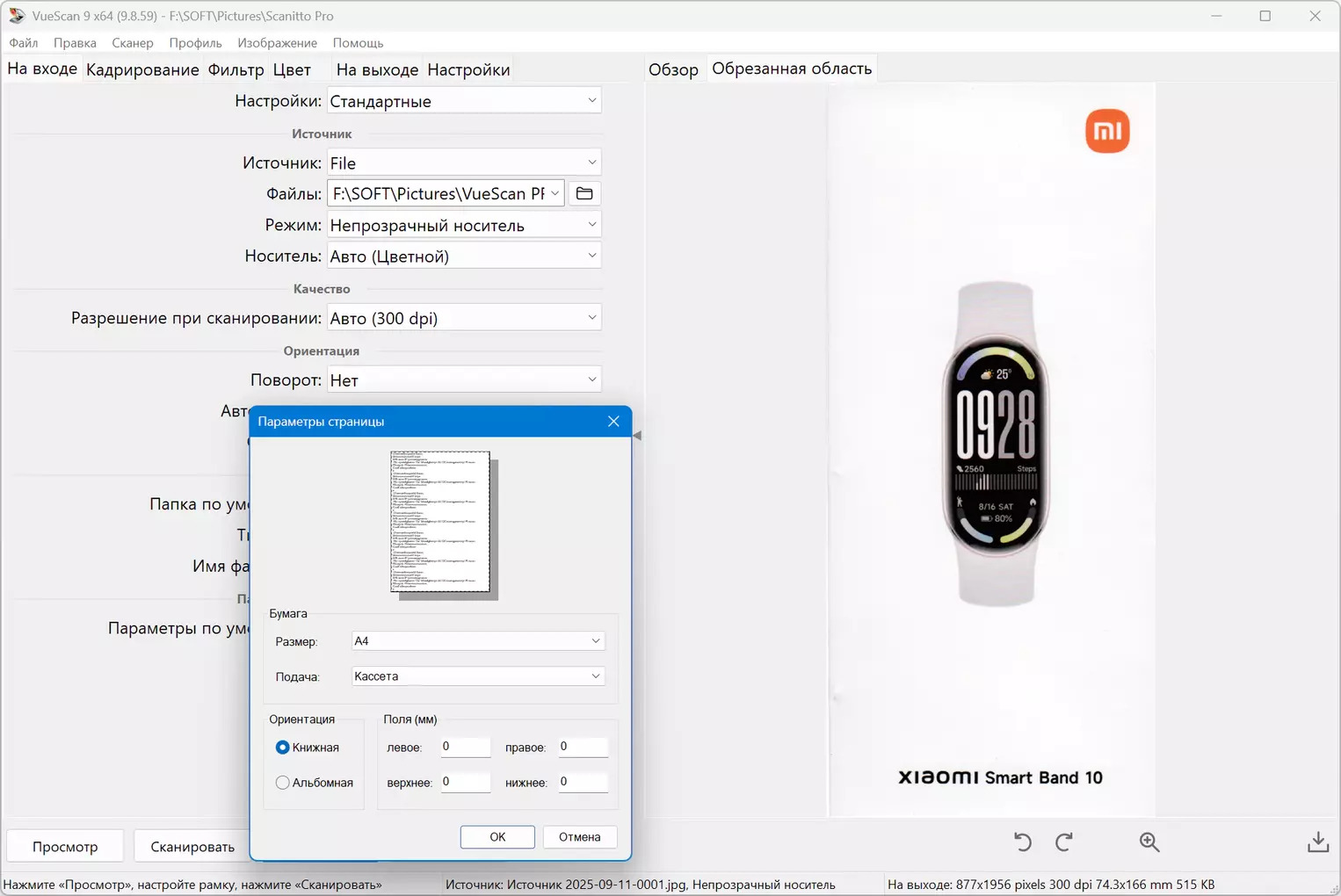This screenshot has height=896, width=1341.
Task: Open the Режим dropdown
Action: tap(464, 225)
